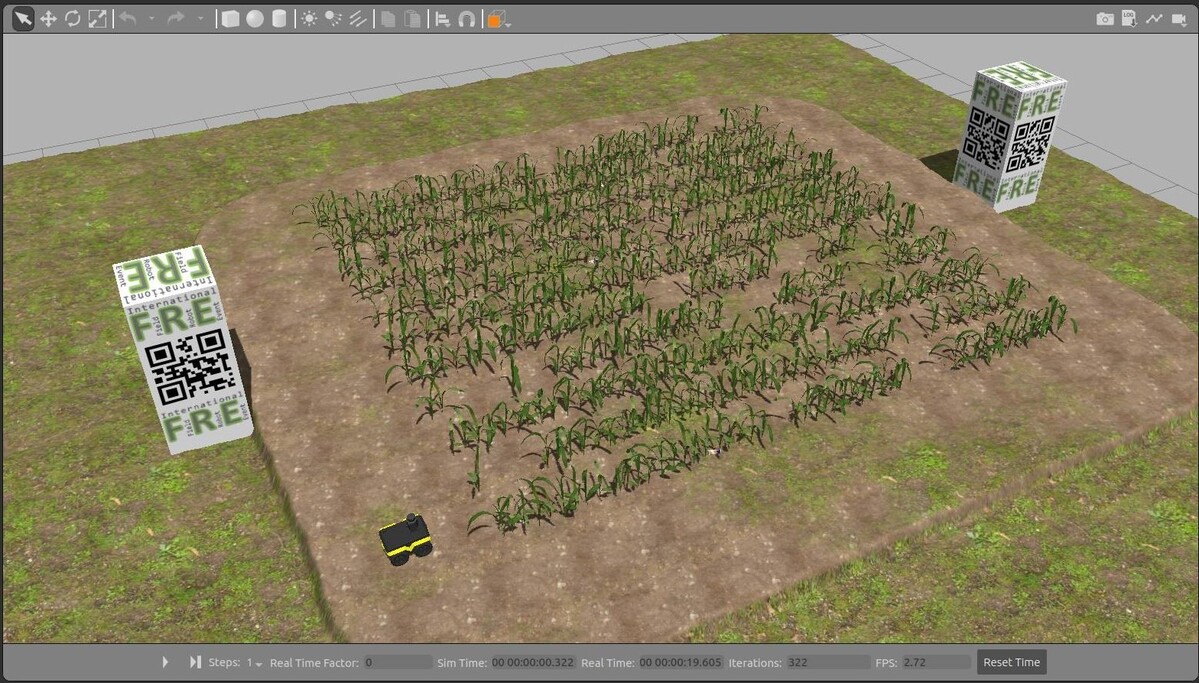The image size is (1199, 683).
Task: Toggle the snap magnet tool
Action: tap(466, 19)
